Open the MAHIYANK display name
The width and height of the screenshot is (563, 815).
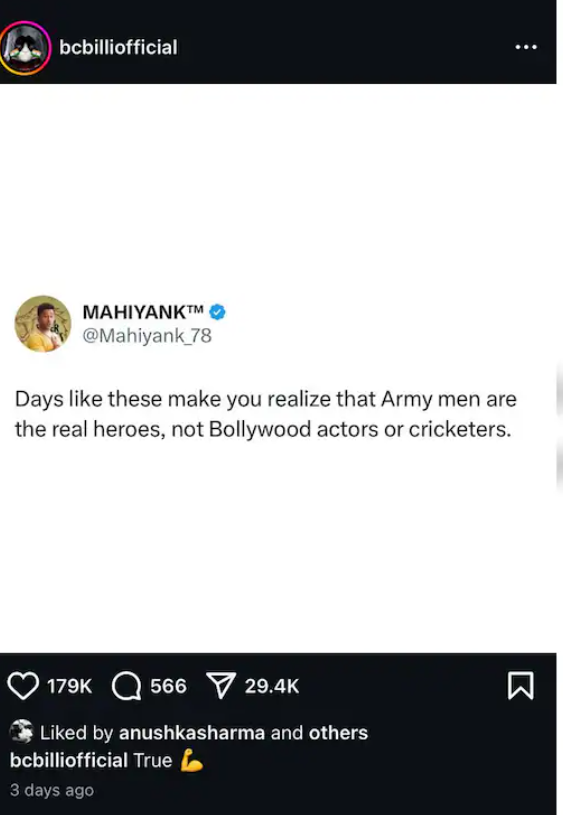[143, 312]
